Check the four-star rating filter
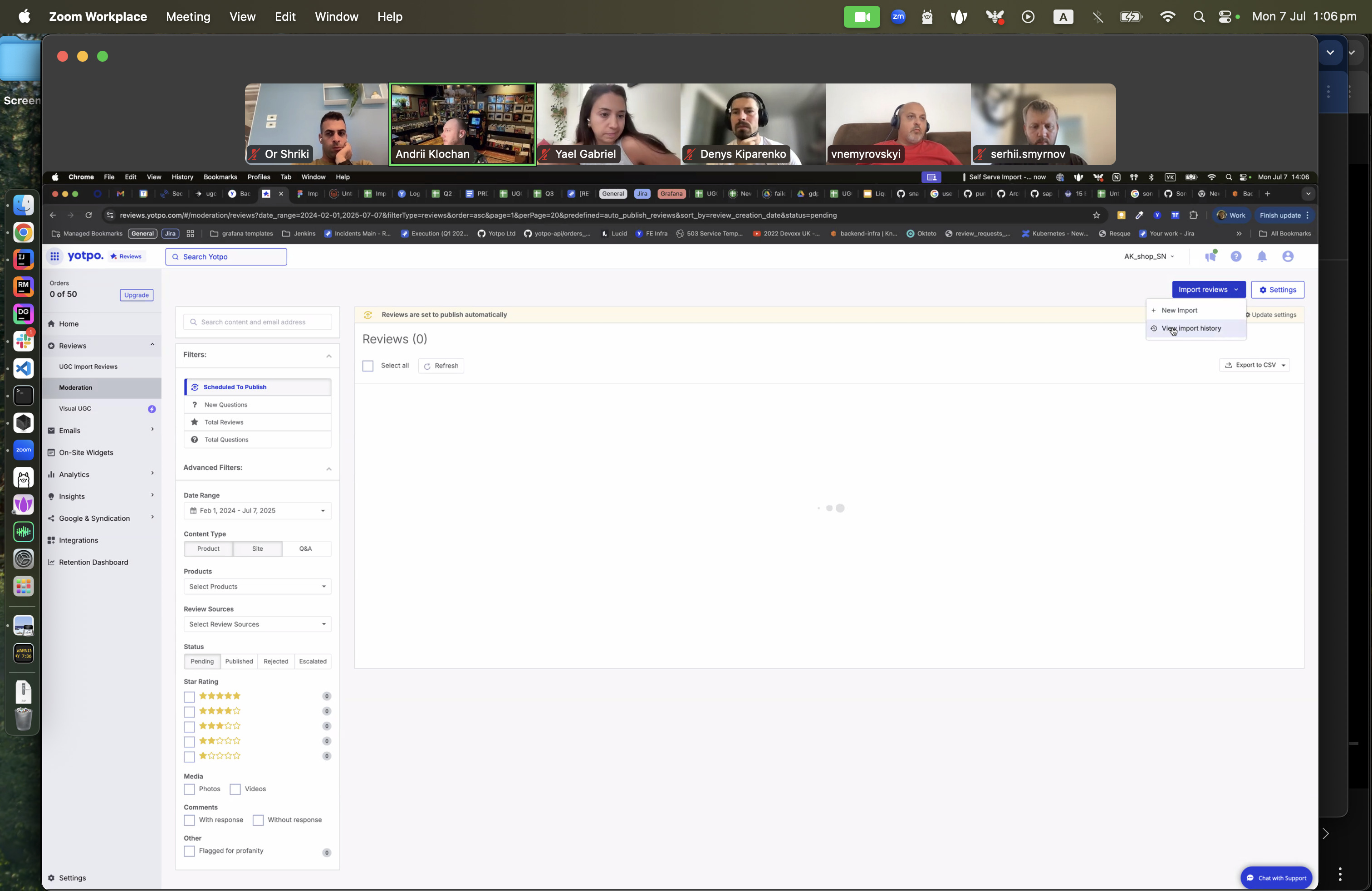The width and height of the screenshot is (1372, 891). (189, 712)
